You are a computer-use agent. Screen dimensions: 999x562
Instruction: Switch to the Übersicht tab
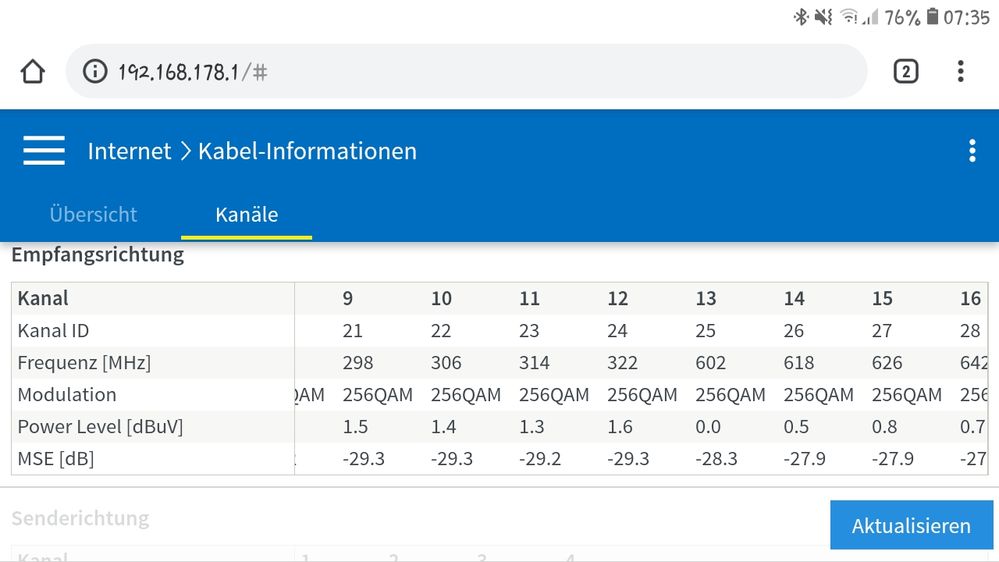[x=93, y=214]
